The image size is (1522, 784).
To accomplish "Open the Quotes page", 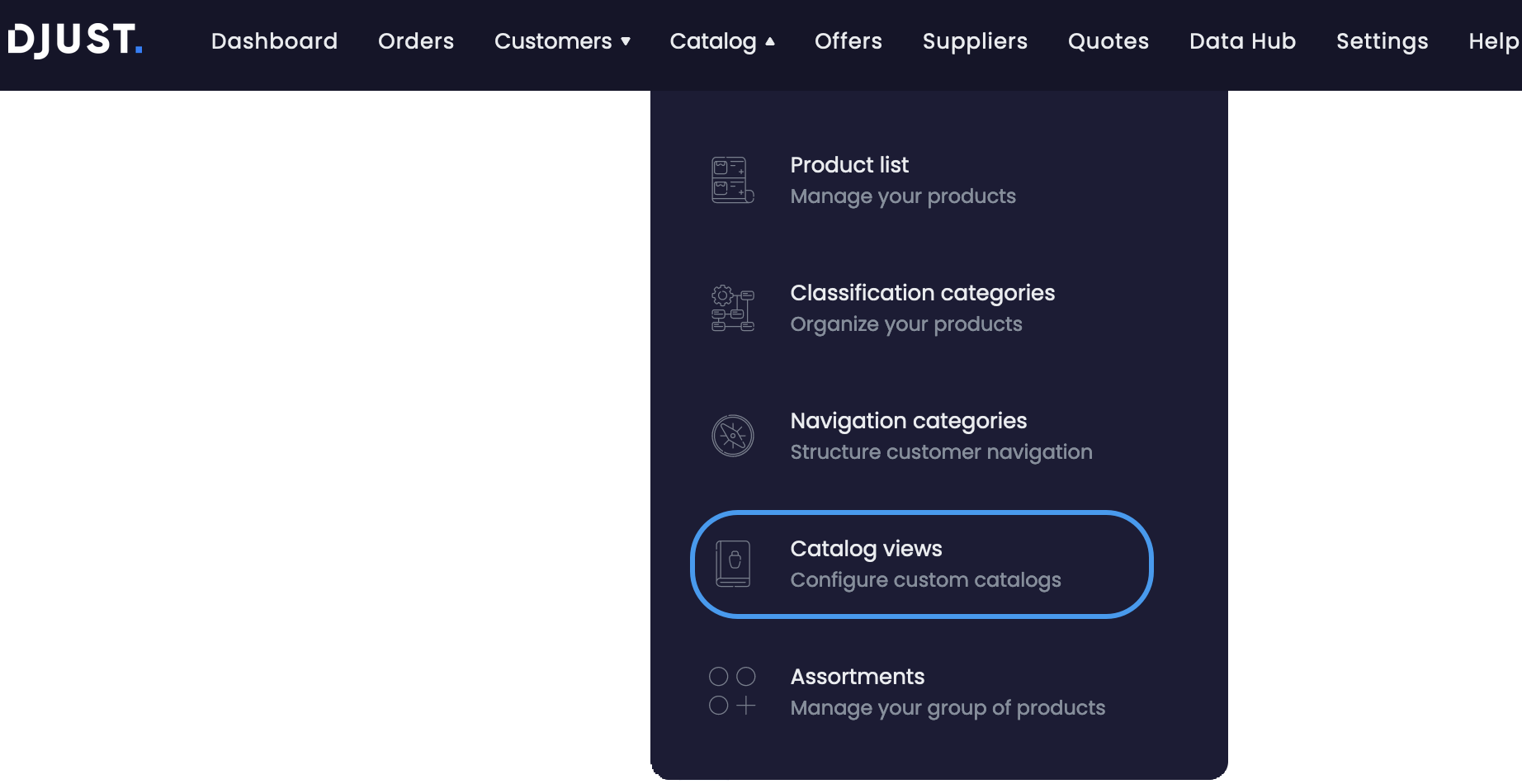I will tap(1108, 40).
